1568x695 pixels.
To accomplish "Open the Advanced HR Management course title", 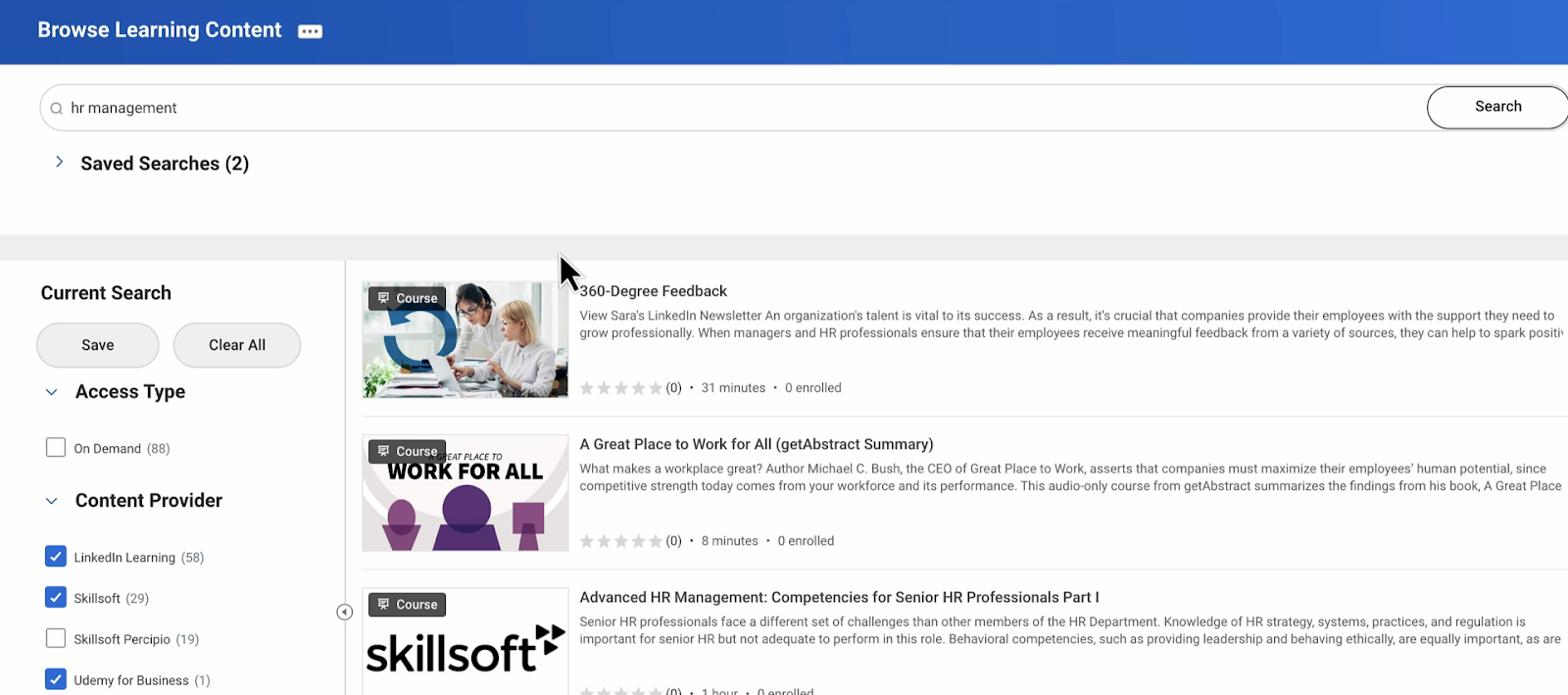I will (x=839, y=597).
